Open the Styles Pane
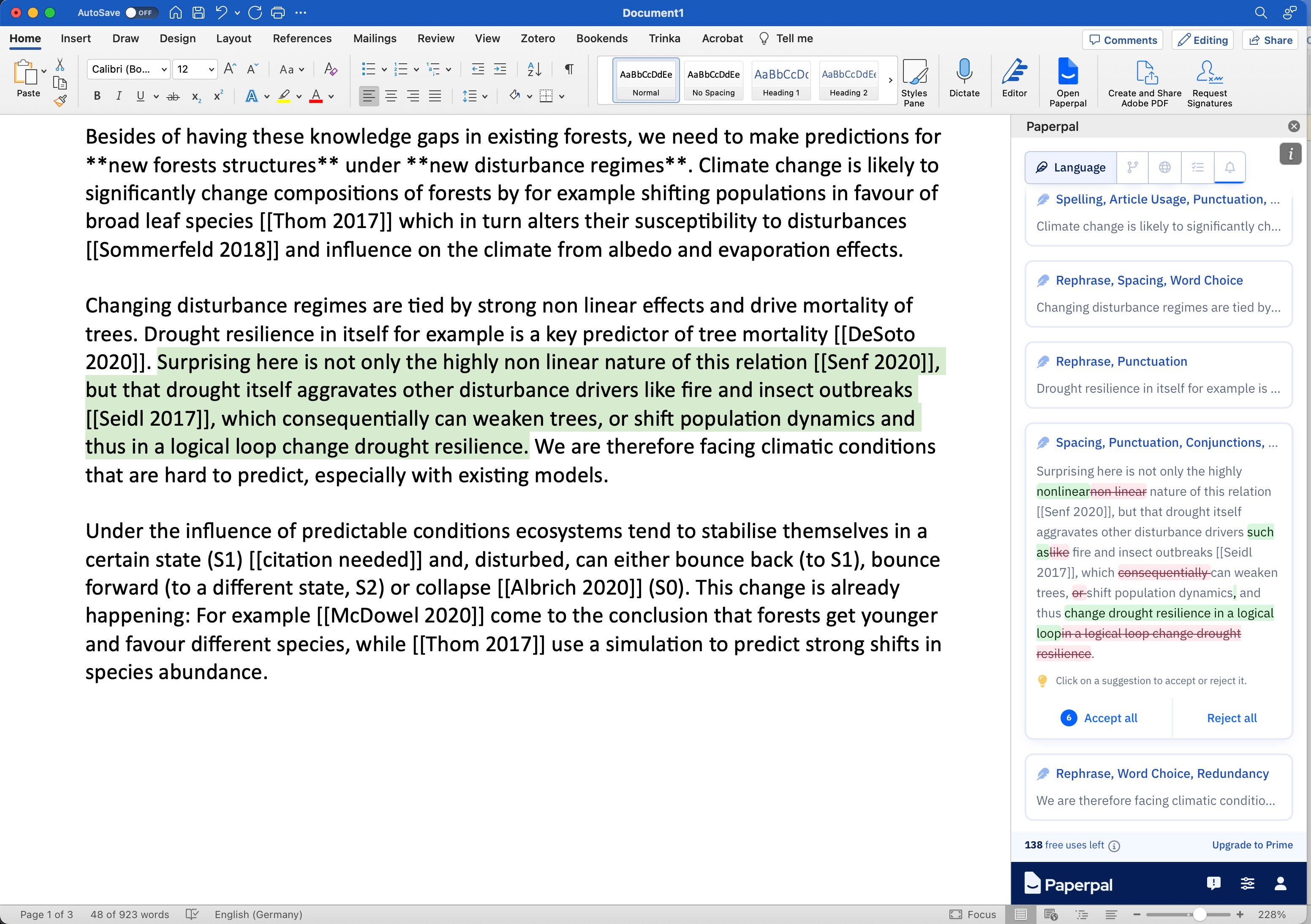Viewport: 1311px width, 924px height. tap(914, 83)
